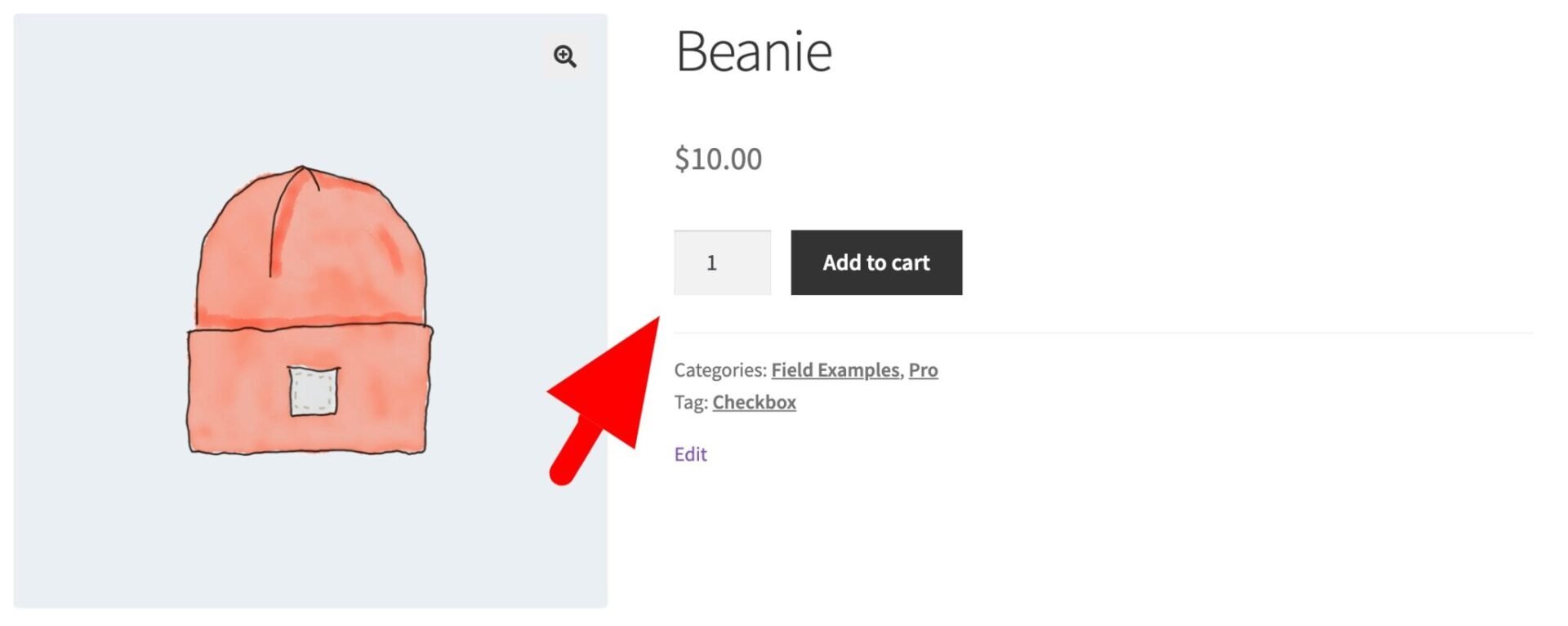Click the "Categories:" label text
The height and width of the screenshot is (626, 1568).
[x=720, y=370]
